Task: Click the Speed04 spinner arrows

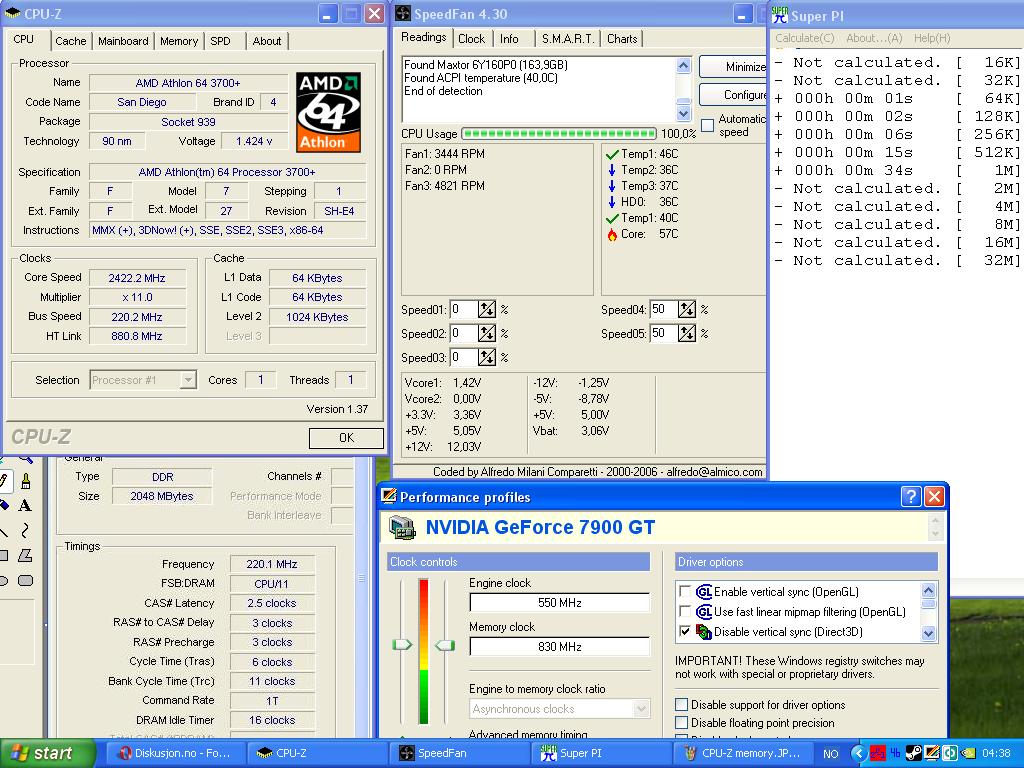Action: pyautogui.click(x=686, y=310)
